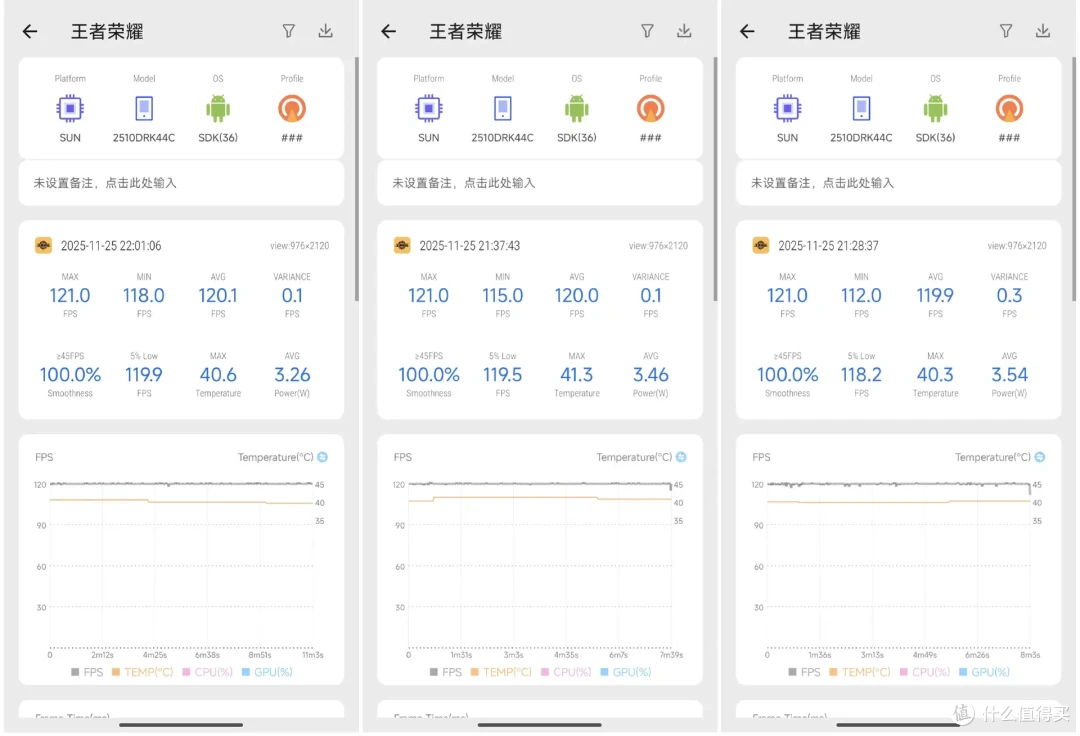Select the 119.5 5% Low FPS value
The width and height of the screenshot is (1080, 736).
coord(503,375)
